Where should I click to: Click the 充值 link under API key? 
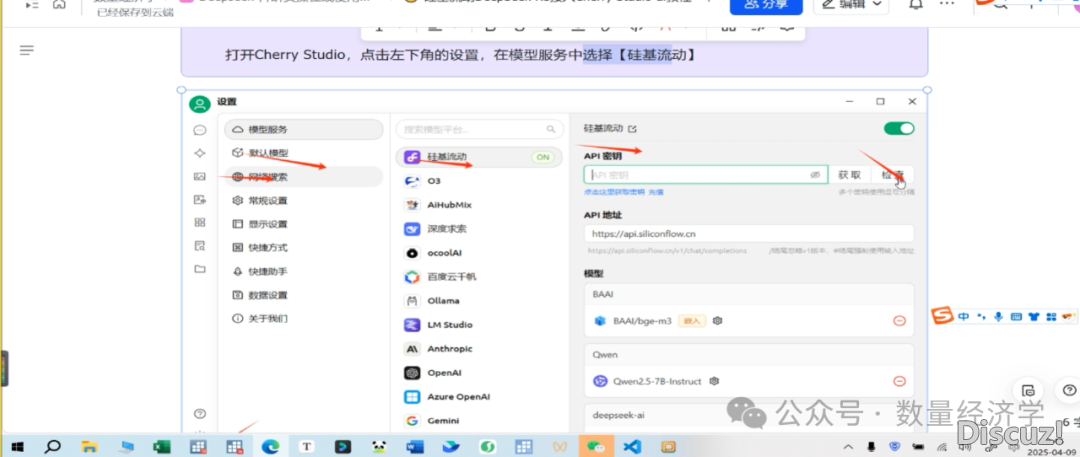coord(656,192)
